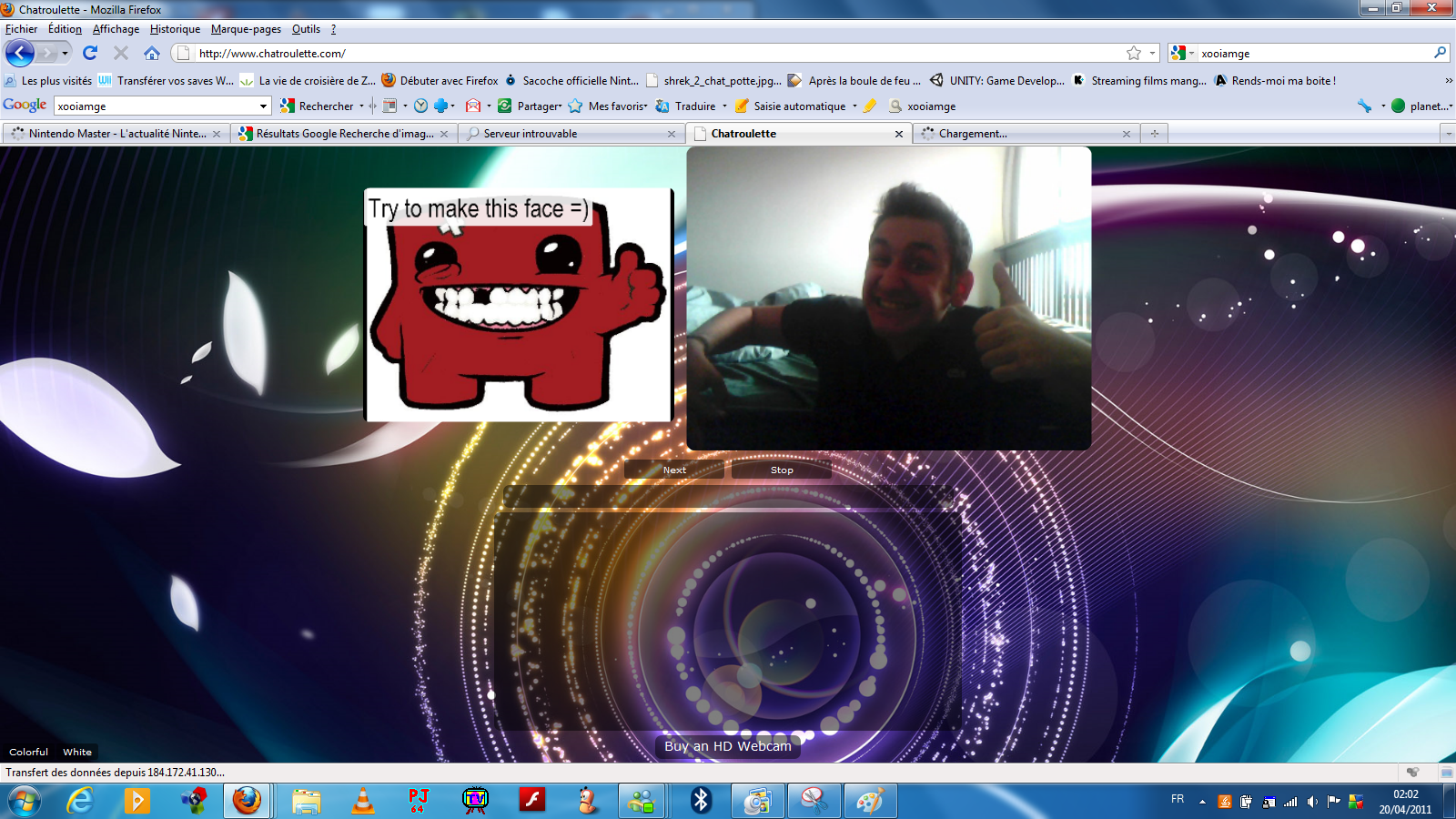This screenshot has width=1456, height=819.
Task: Click the blue plus toolbar icon
Action: tap(440, 106)
